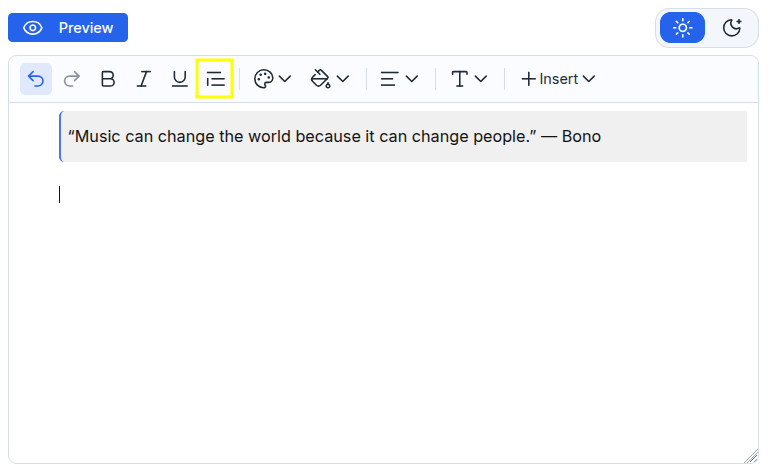Click the Bono quote block text
775x475 pixels.
click(335, 136)
